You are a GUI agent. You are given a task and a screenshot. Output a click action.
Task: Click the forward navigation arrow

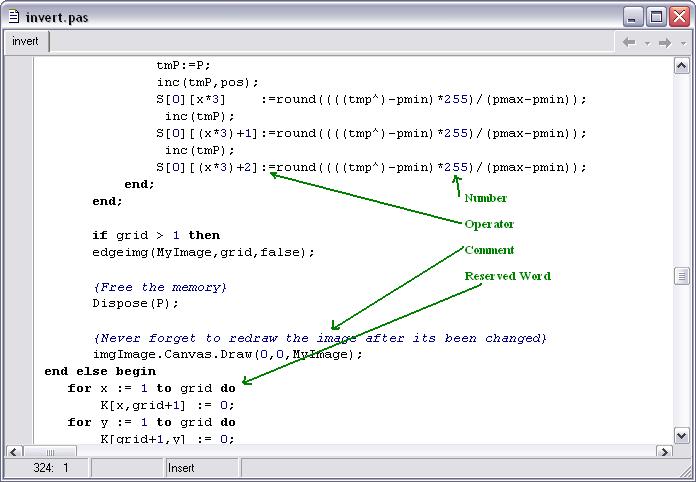664,42
